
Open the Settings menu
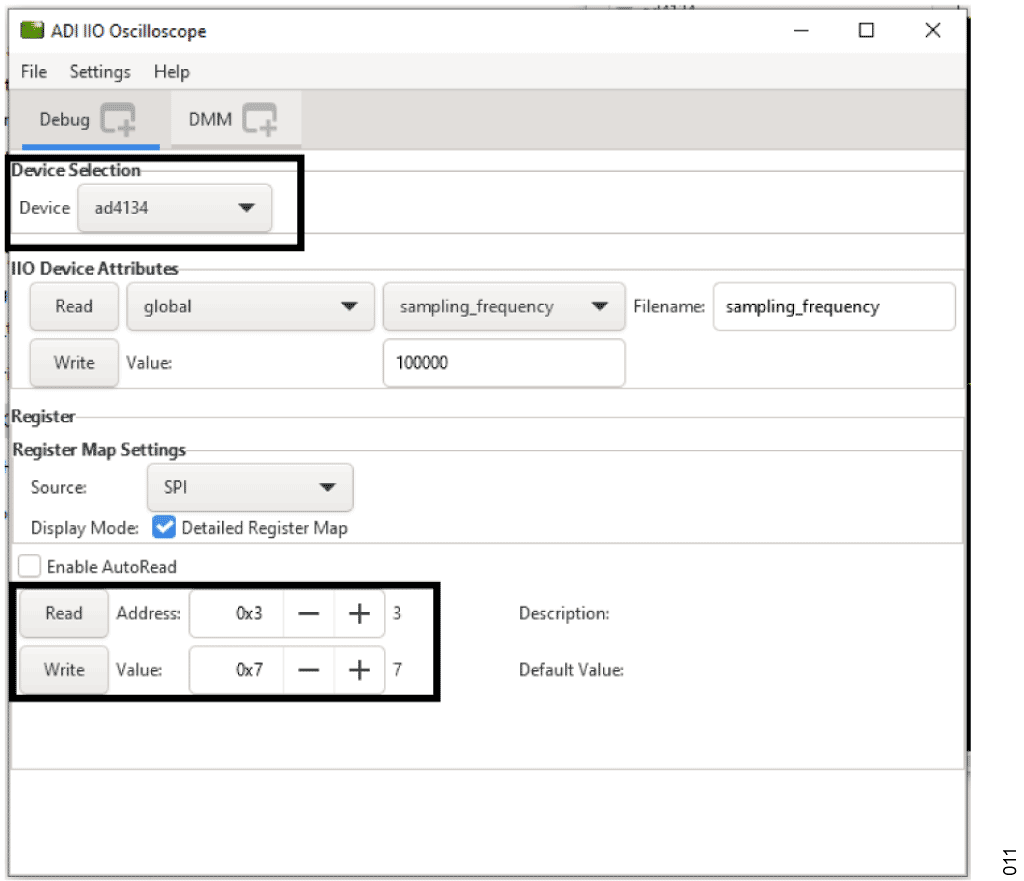click(100, 72)
